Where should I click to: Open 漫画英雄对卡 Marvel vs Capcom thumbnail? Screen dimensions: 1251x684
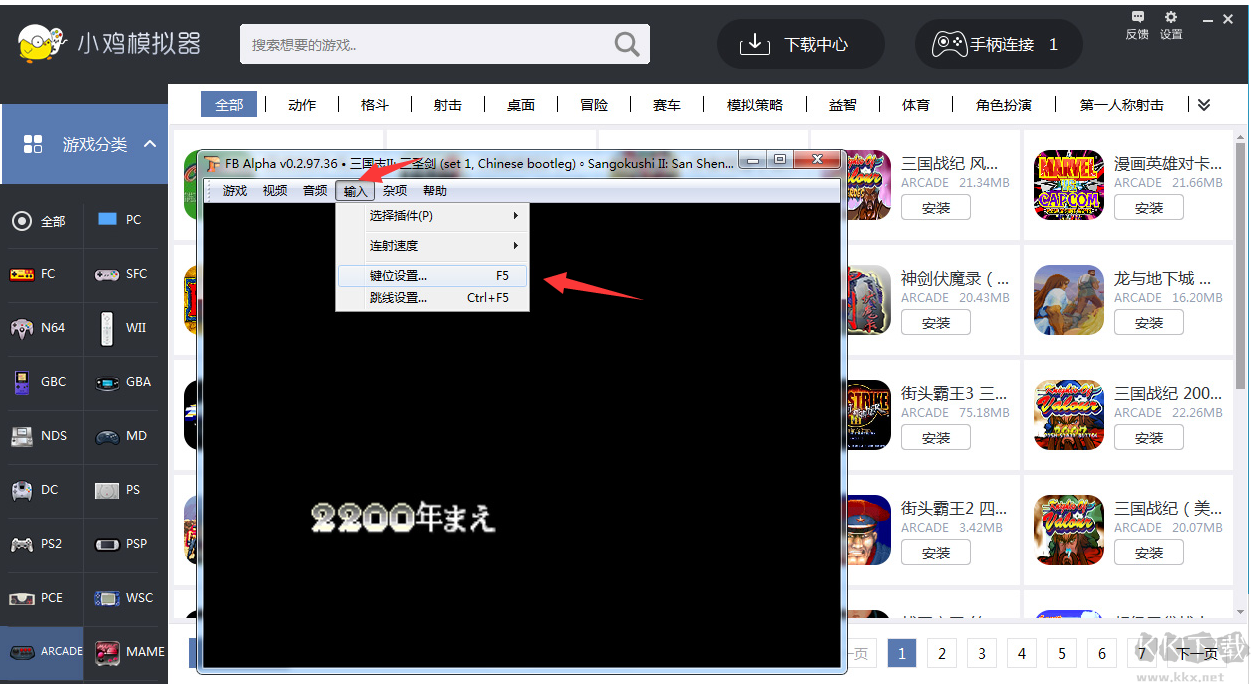tap(1068, 185)
